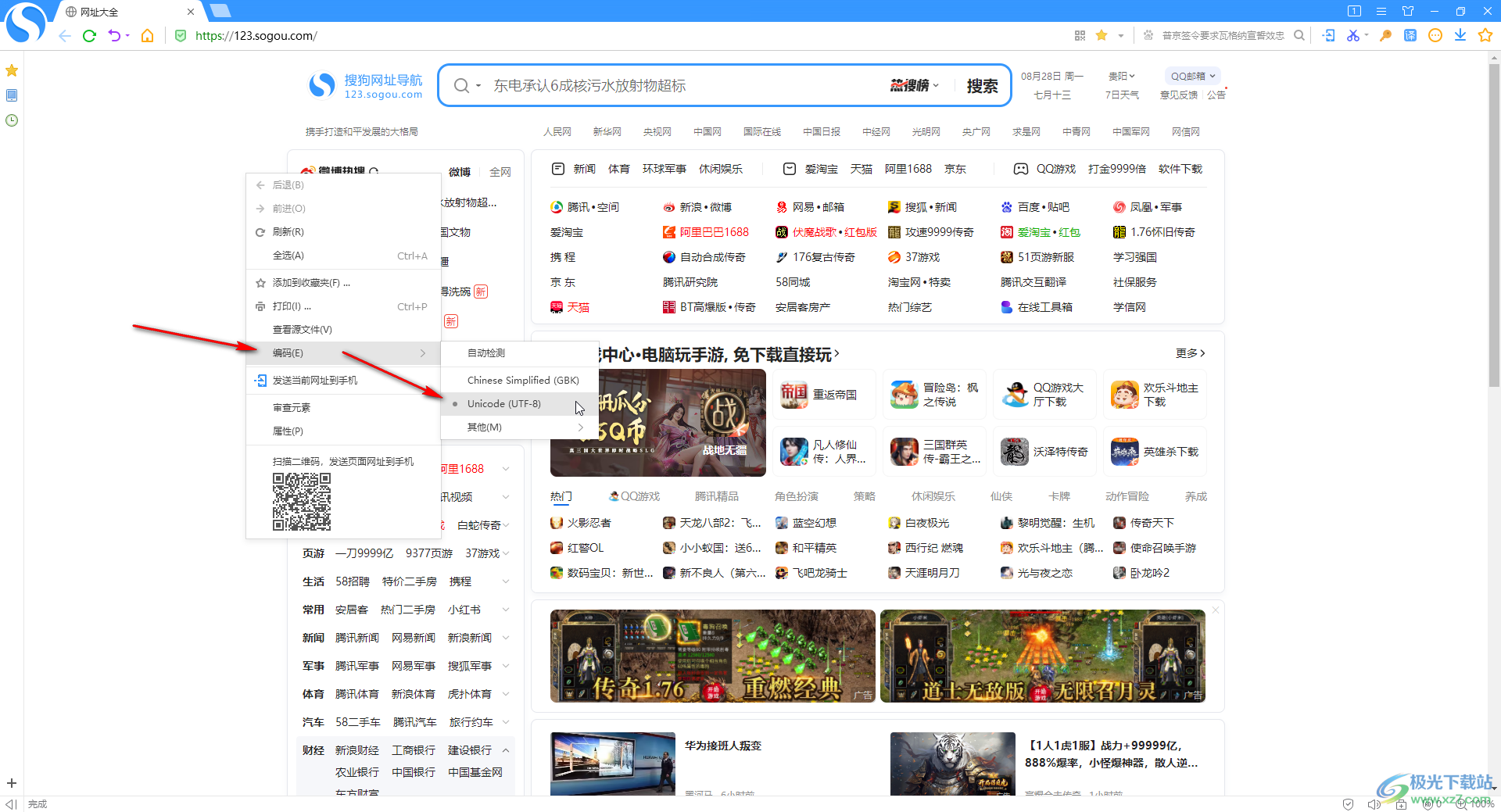Open 热搜榜 dropdown in search box
Image resolution: width=1501 pixels, height=812 pixels.
915,86
